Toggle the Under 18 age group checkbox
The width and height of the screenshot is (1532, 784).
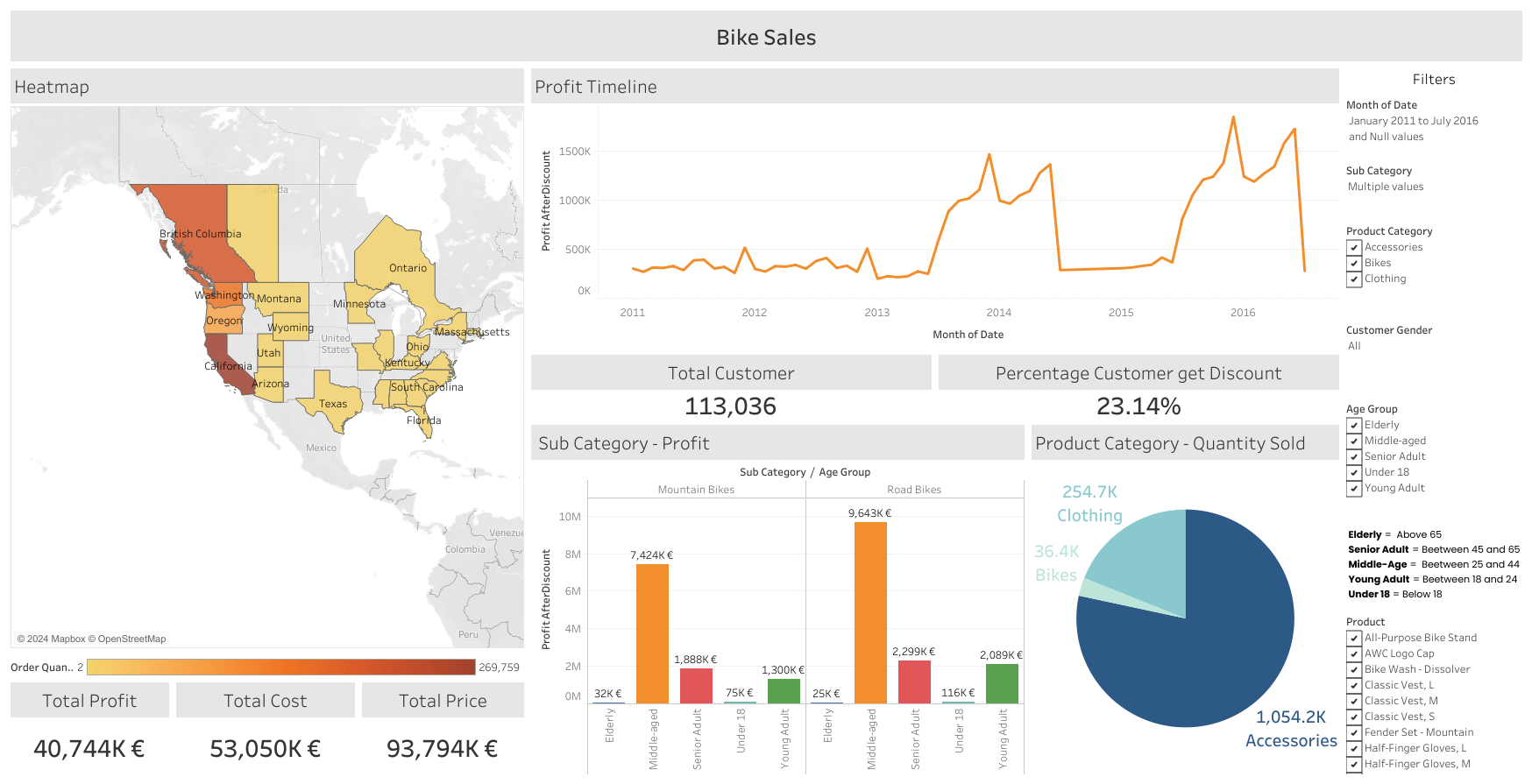pyautogui.click(x=1354, y=473)
